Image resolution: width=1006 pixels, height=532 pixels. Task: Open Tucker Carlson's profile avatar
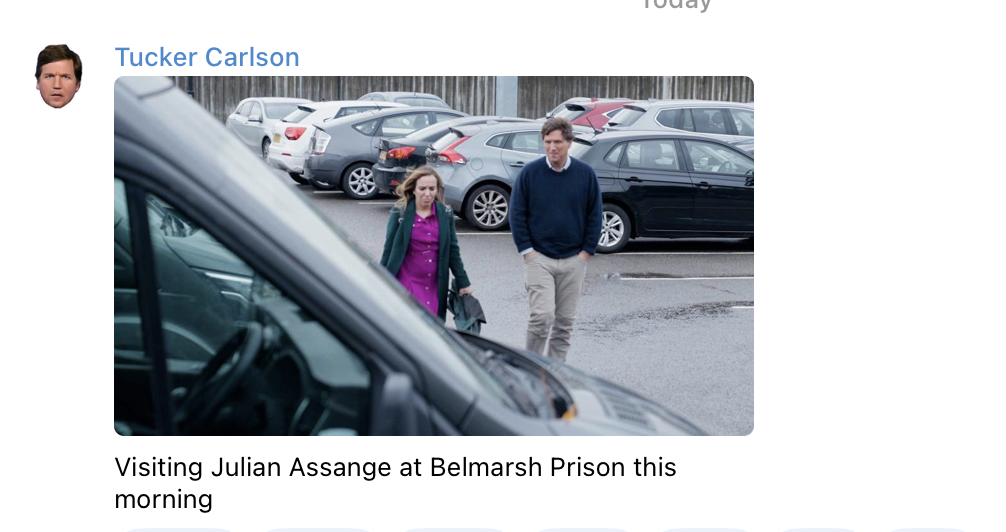pyautogui.click(x=58, y=76)
